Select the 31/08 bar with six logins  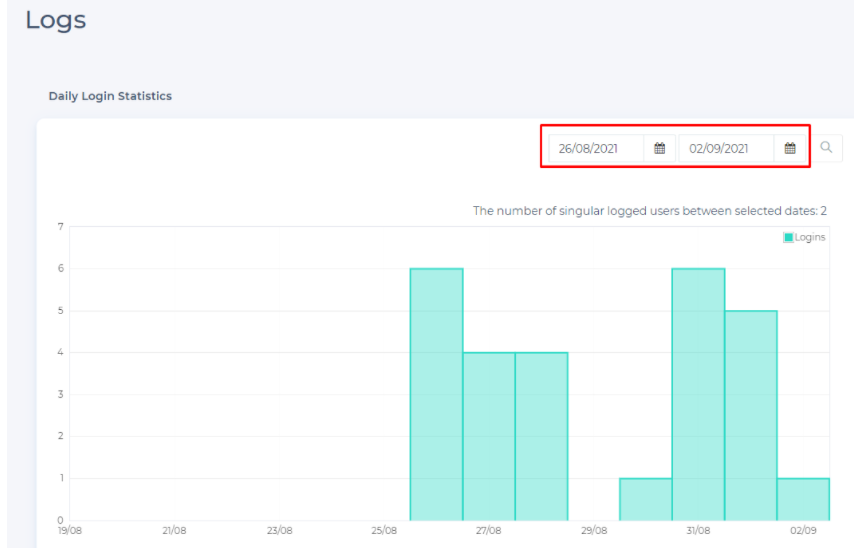pyautogui.click(x=698, y=394)
